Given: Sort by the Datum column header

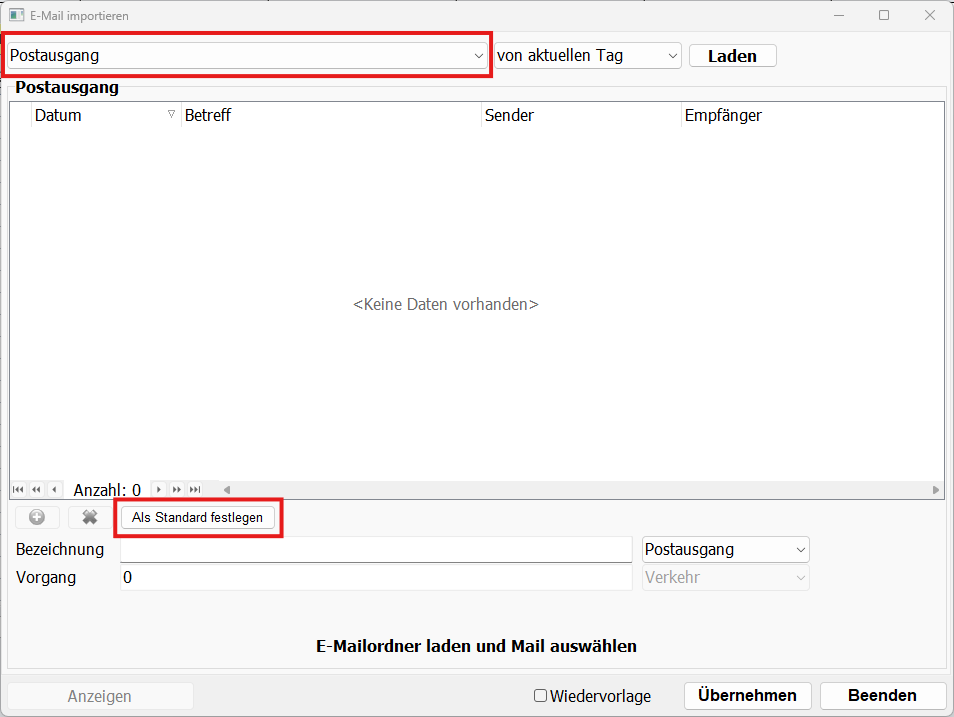Looking at the screenshot, I should [100, 115].
